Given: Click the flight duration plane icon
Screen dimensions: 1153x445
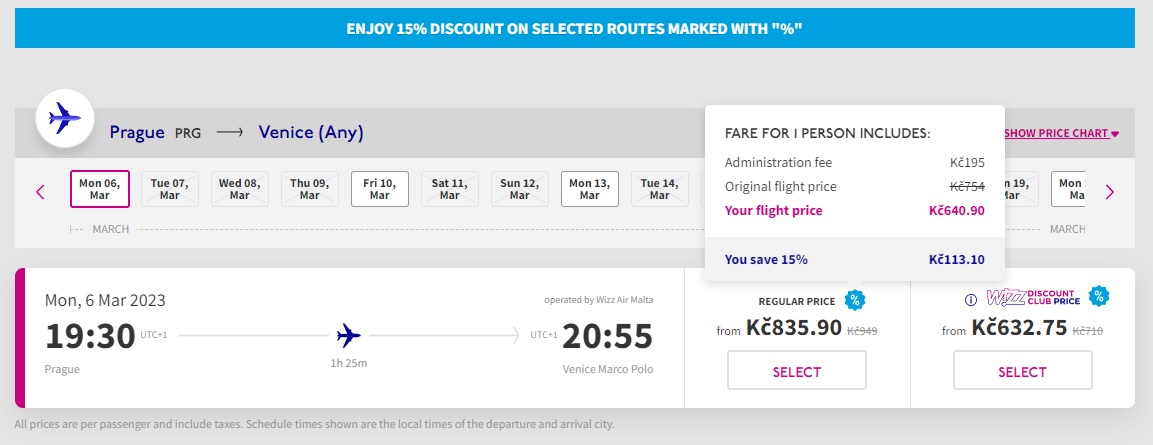Looking at the screenshot, I should [x=349, y=335].
